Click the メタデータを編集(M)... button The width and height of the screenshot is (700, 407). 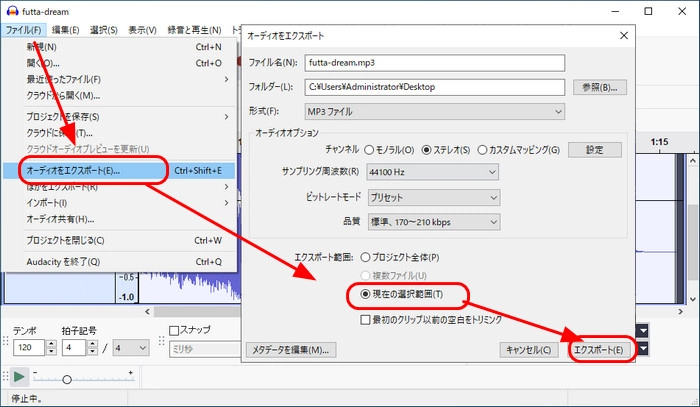(291, 349)
